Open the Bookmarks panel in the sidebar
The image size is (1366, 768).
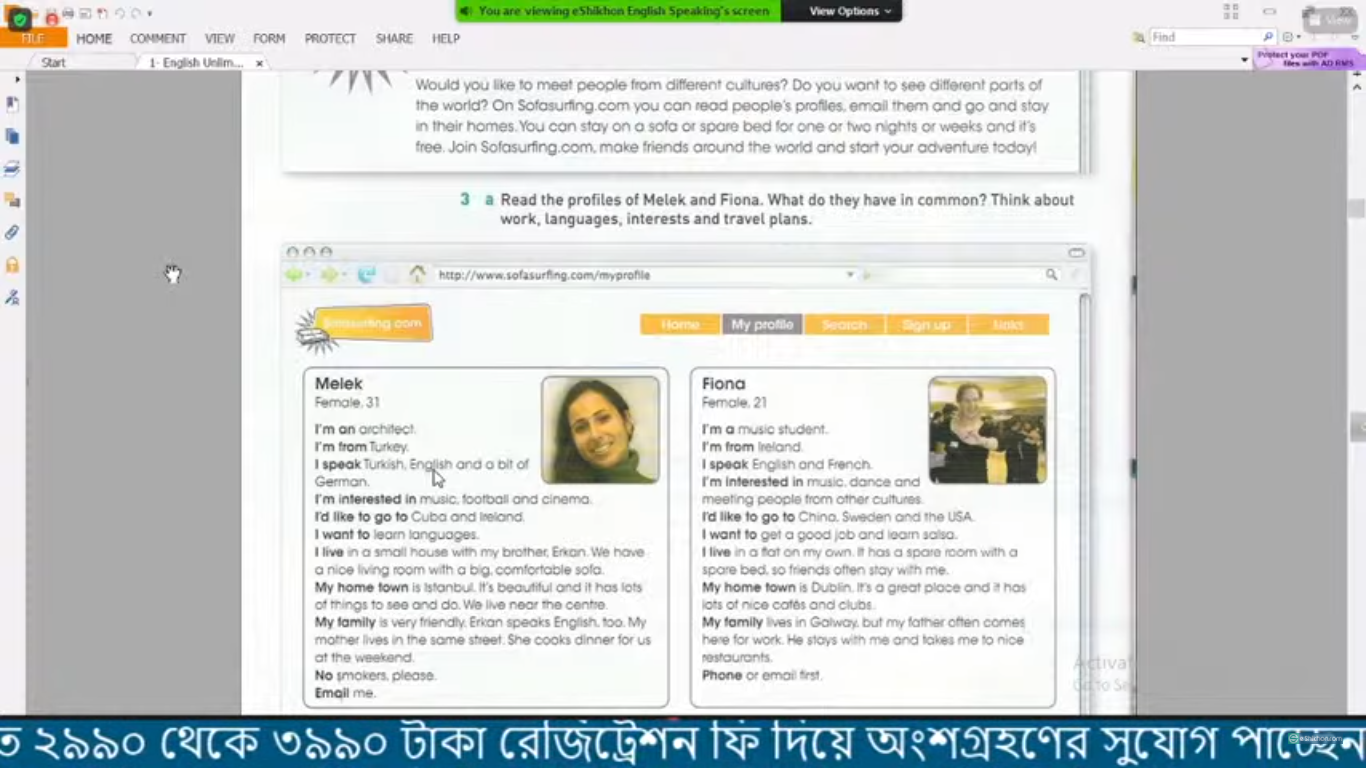12,105
